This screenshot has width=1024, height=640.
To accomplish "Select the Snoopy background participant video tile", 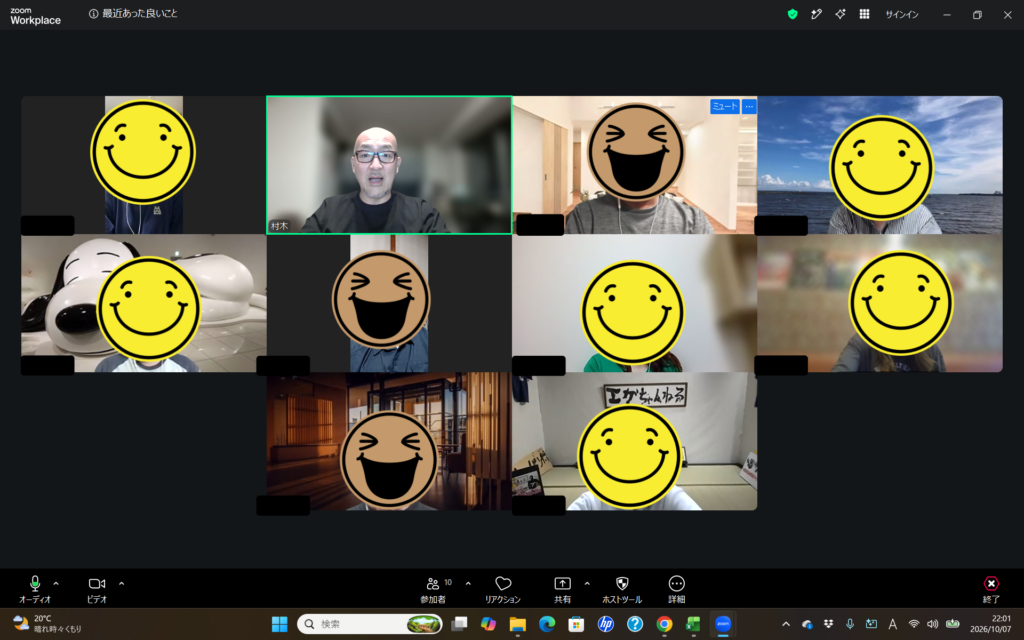I will point(144,304).
